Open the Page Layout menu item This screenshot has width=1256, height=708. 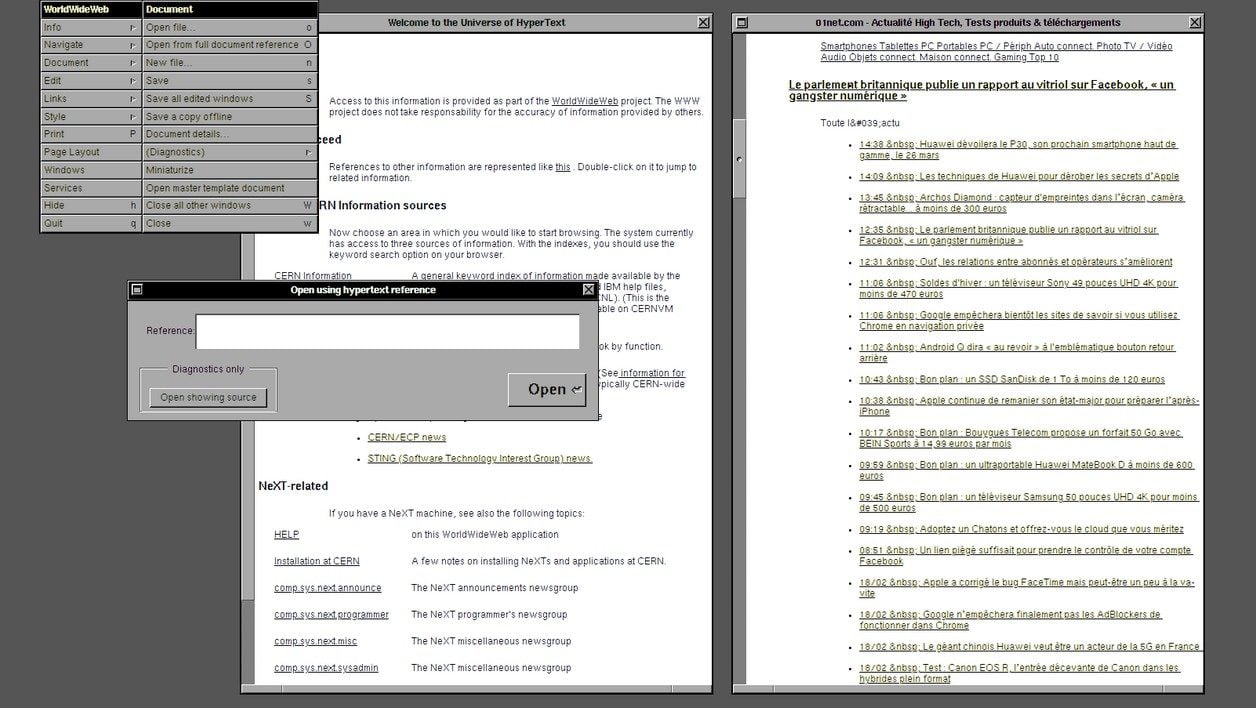pyautogui.click(x=90, y=152)
